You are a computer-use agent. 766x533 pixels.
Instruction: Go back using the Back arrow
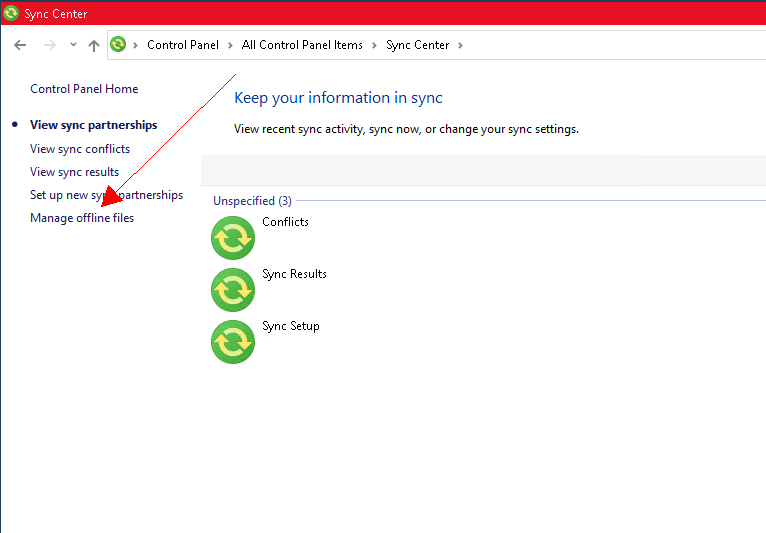pyautogui.click(x=20, y=45)
